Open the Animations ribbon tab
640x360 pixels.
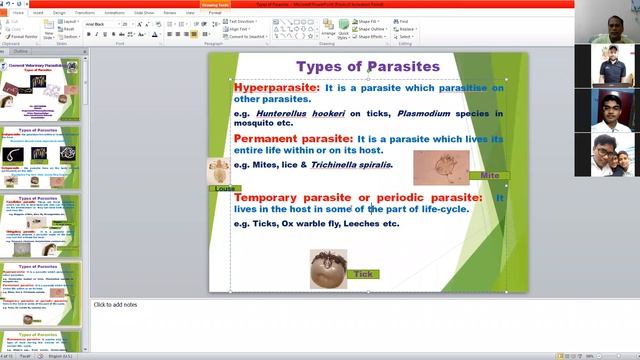pos(114,13)
